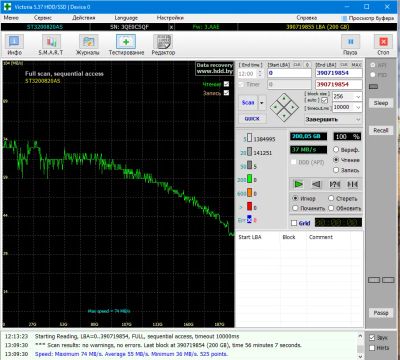
Task: Click the jump-to-position arrows button
Action: tap(353, 184)
